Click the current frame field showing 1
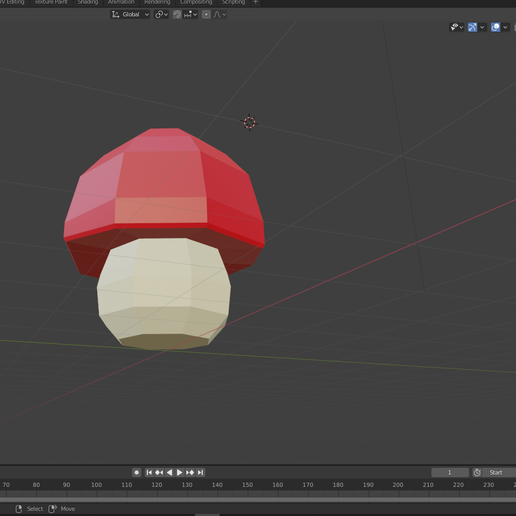 coord(450,472)
